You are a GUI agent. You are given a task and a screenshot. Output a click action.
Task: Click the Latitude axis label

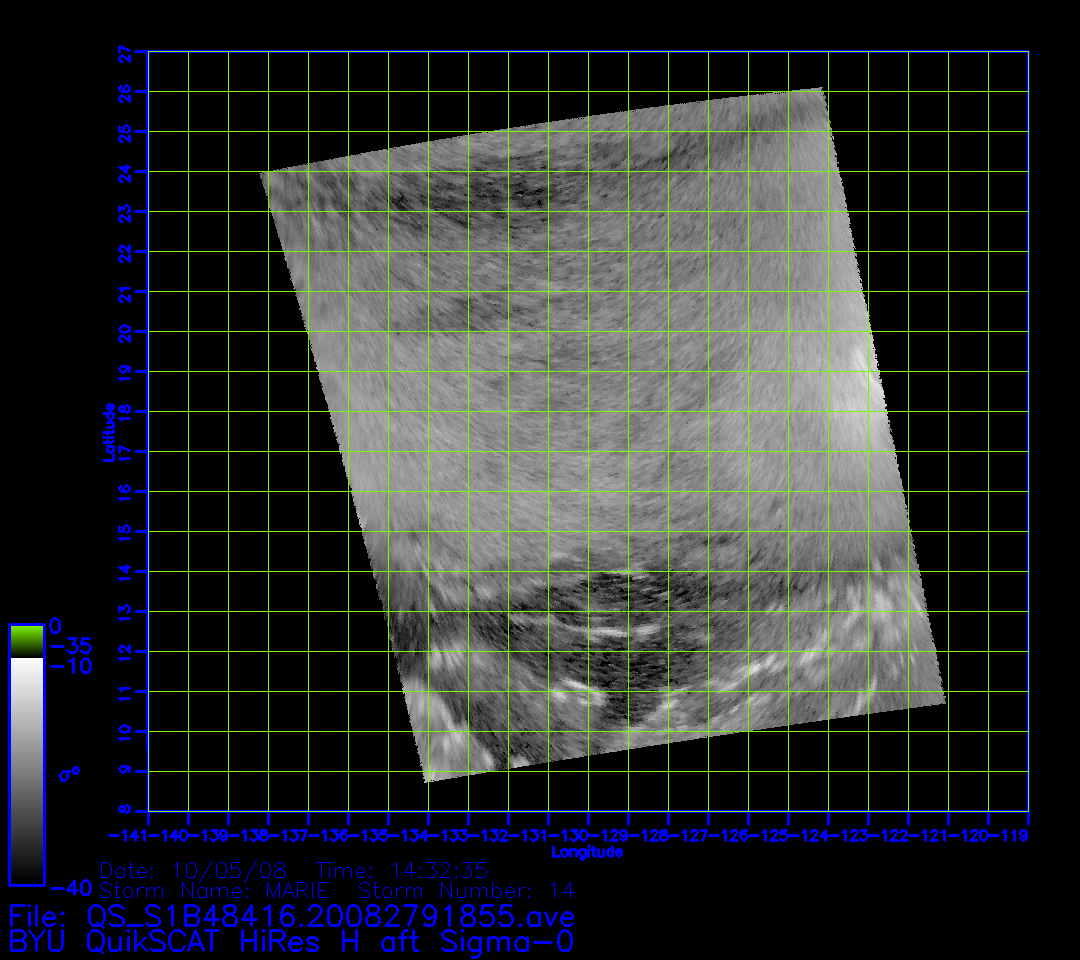pos(107,431)
